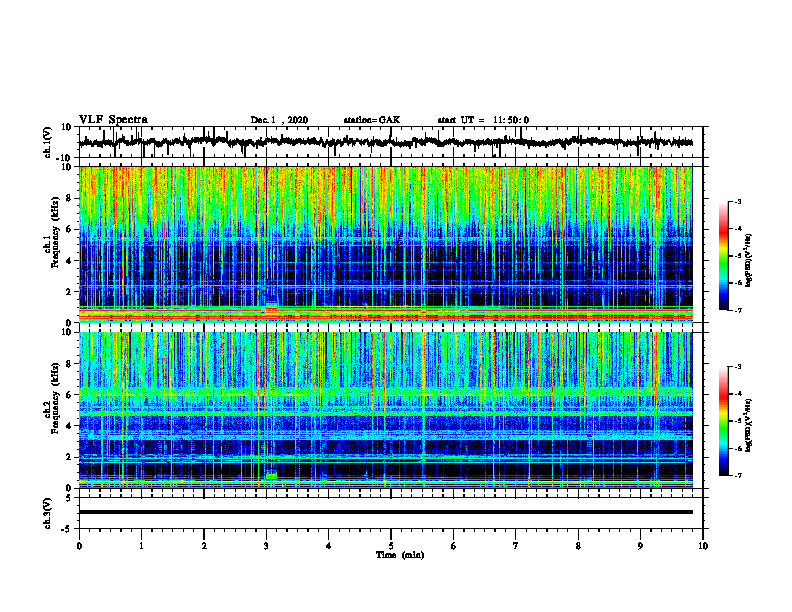The height and width of the screenshot is (612, 792).
Task: Click the 'station=GAK' header label
Action: (x=372, y=120)
